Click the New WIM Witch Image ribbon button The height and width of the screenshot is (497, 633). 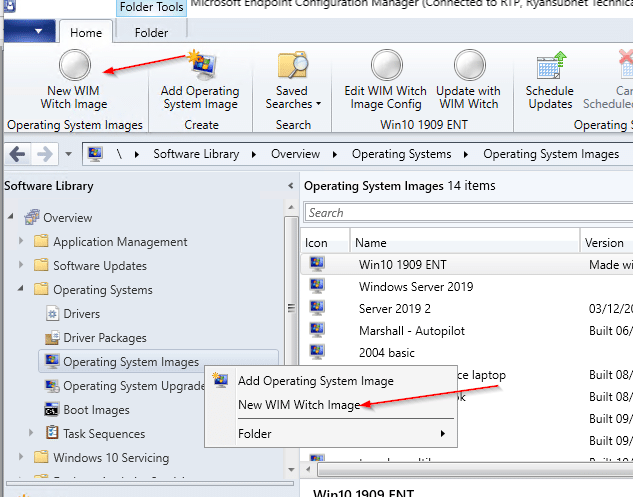tap(74, 80)
